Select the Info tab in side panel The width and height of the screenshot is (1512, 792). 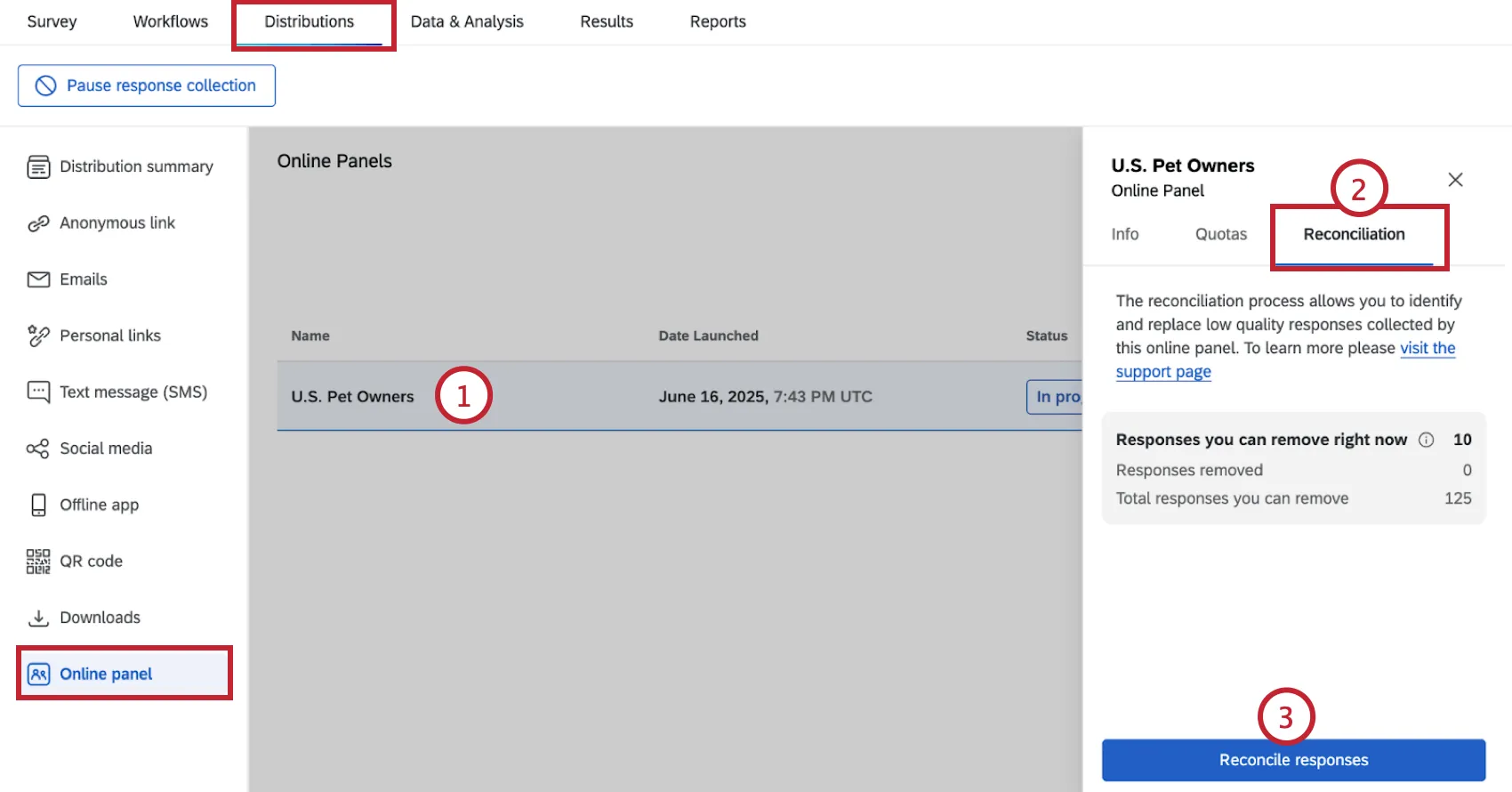tap(1125, 234)
